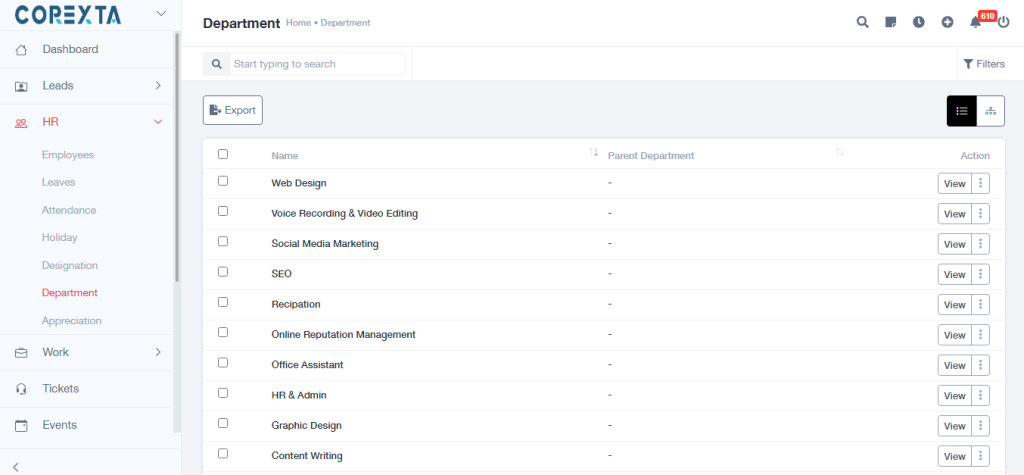This screenshot has height=475, width=1024.
Task: Switch to hierarchy tree view
Action: pyautogui.click(x=990, y=111)
